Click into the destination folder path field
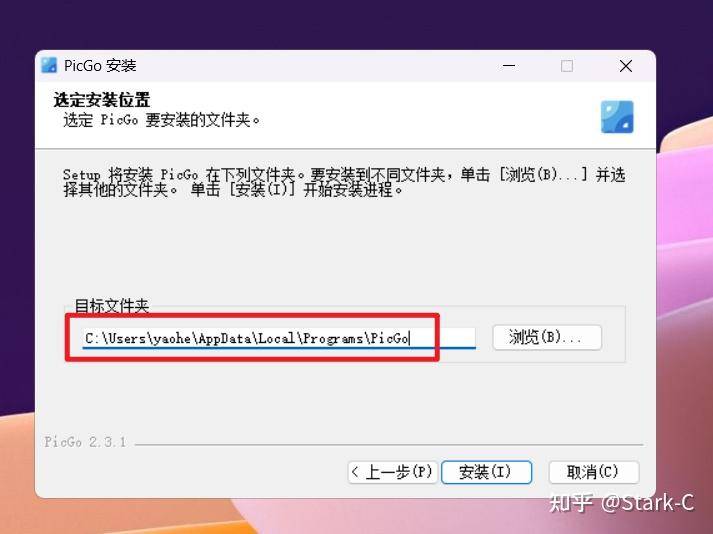The width and height of the screenshot is (713, 534). (279, 338)
